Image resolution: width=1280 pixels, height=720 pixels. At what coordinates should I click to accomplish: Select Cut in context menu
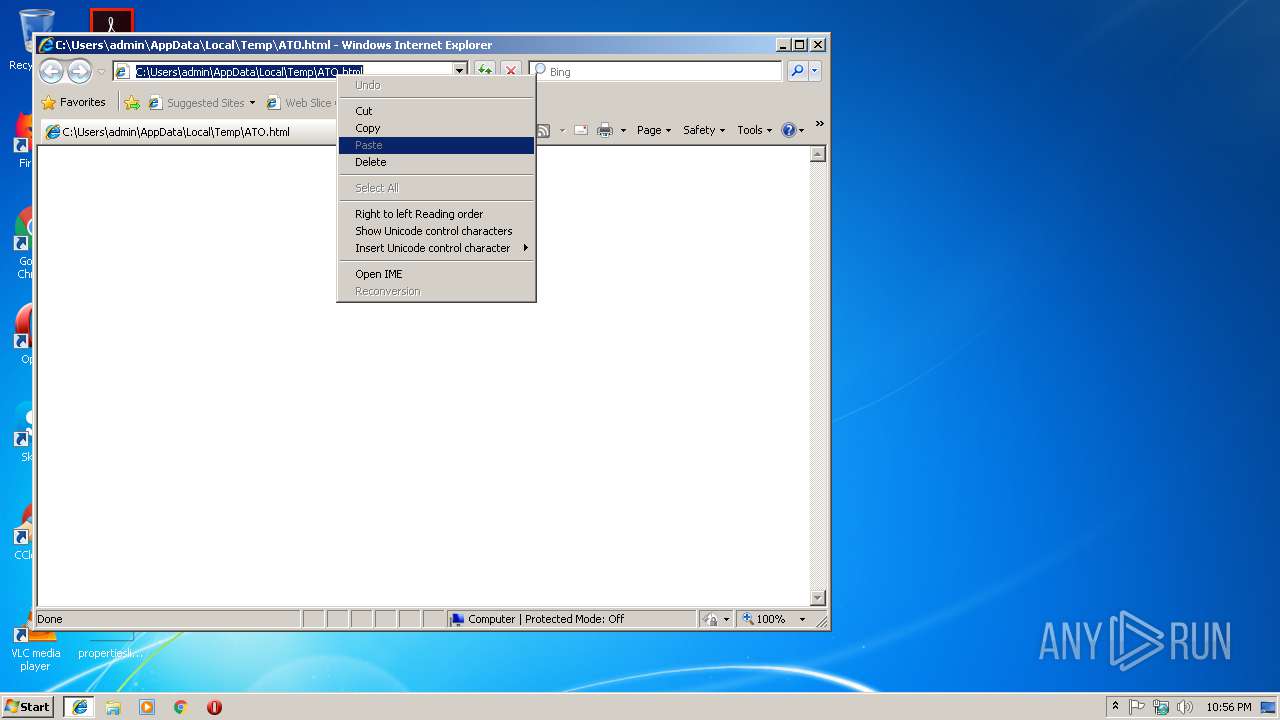[x=436, y=111]
